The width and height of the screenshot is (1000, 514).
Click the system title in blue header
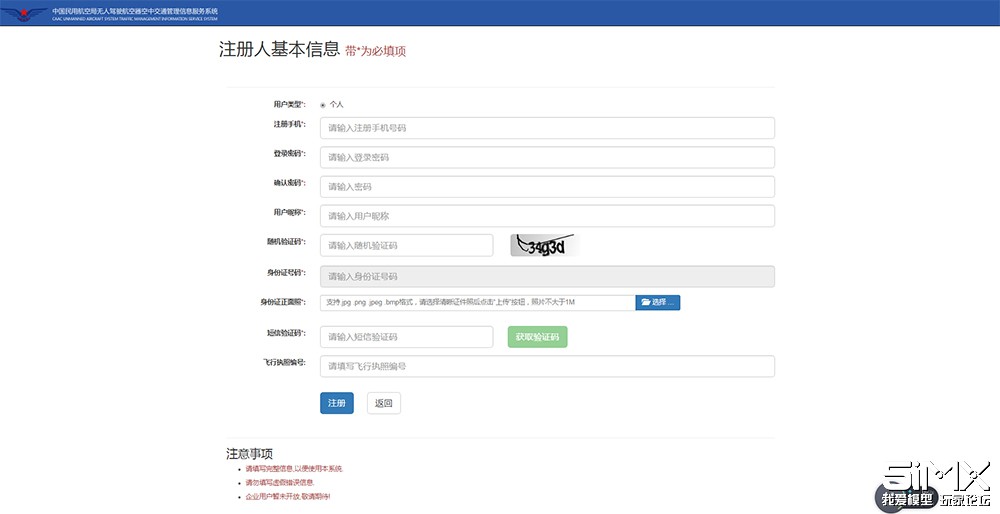135,13
